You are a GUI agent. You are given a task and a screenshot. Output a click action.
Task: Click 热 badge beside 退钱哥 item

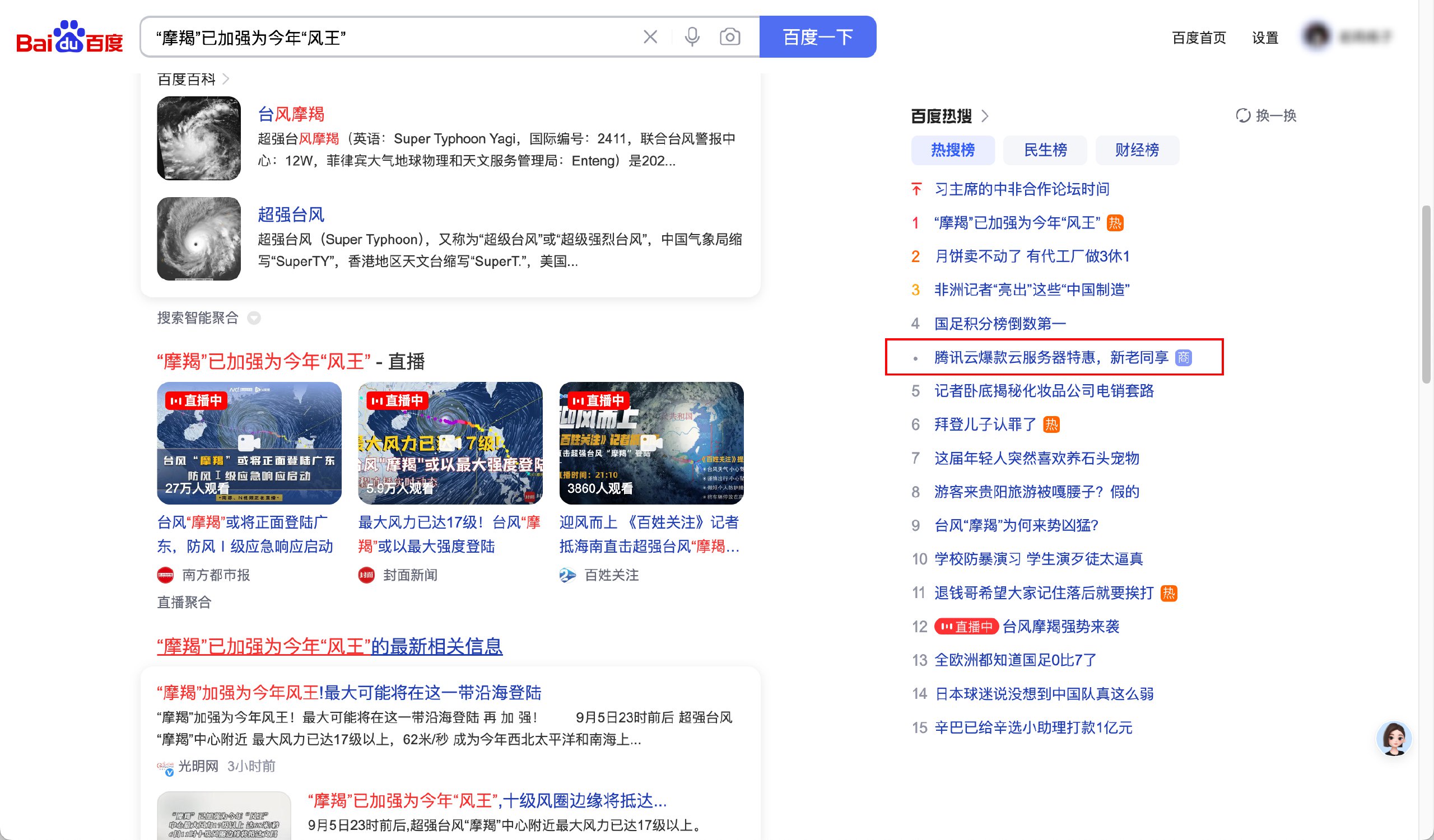click(1168, 593)
